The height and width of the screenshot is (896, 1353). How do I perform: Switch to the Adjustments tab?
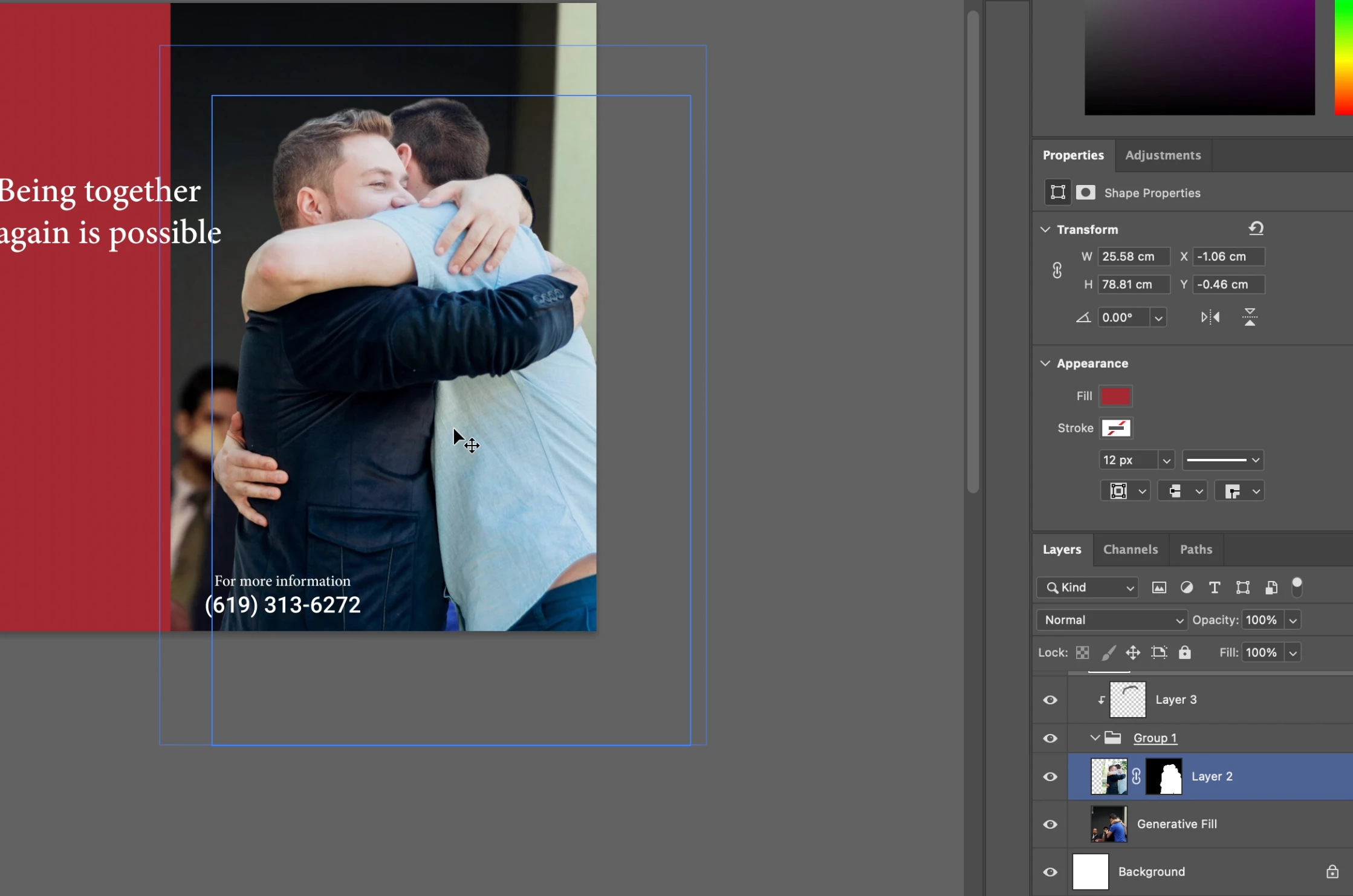[x=1163, y=155]
